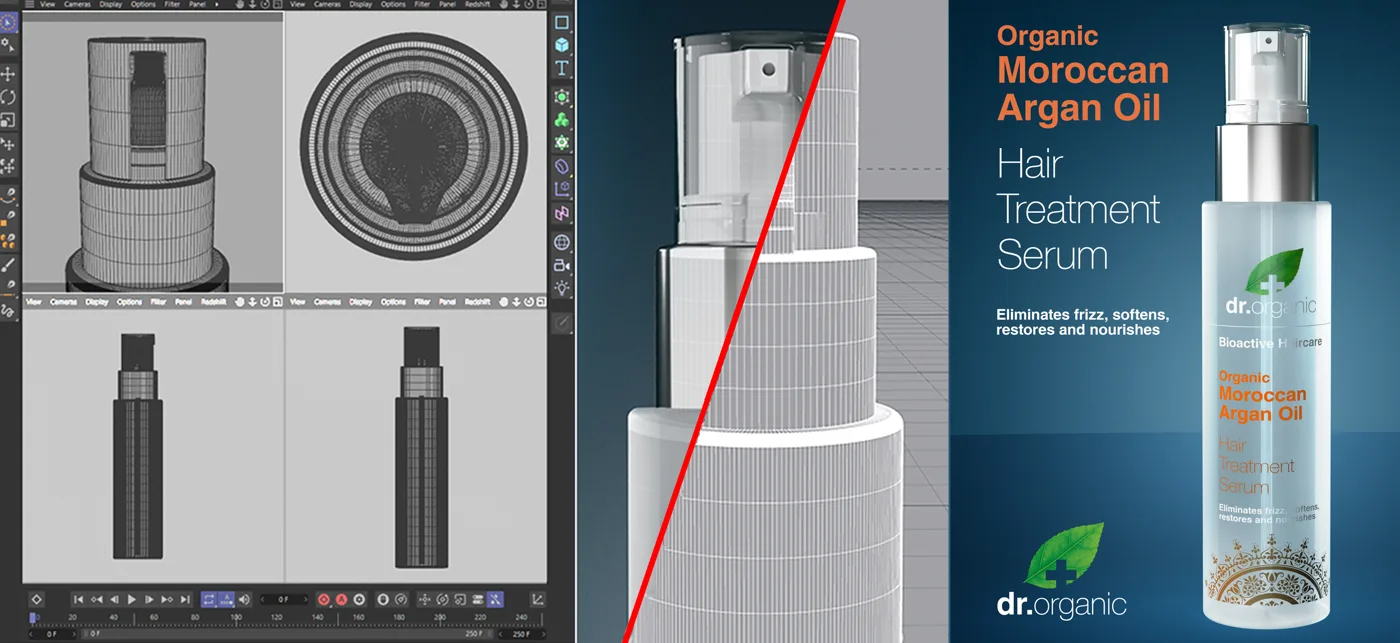
Task: Select the paint Brush tool
Action: pos(8,264)
